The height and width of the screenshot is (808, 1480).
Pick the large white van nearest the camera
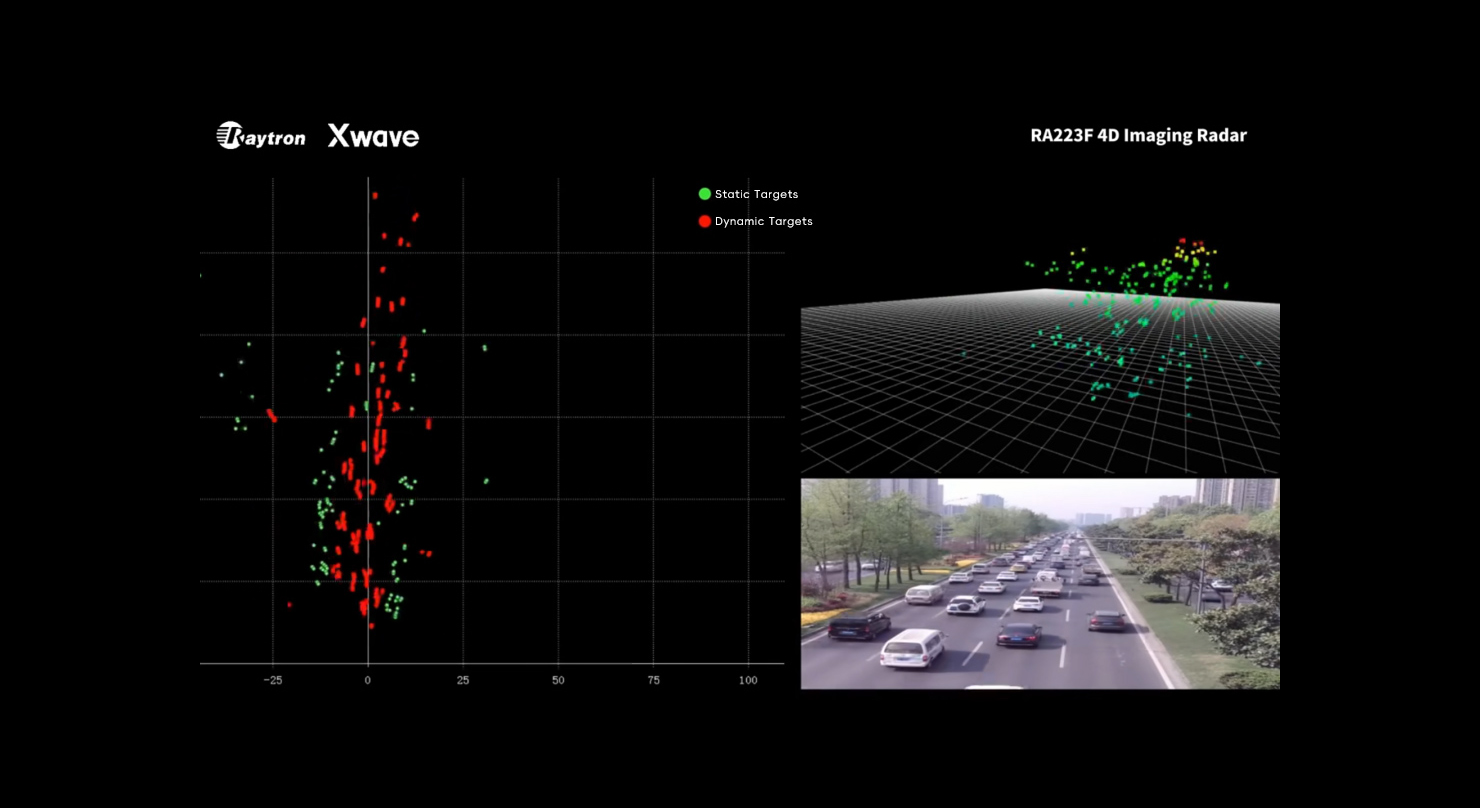pyautogui.click(x=912, y=648)
